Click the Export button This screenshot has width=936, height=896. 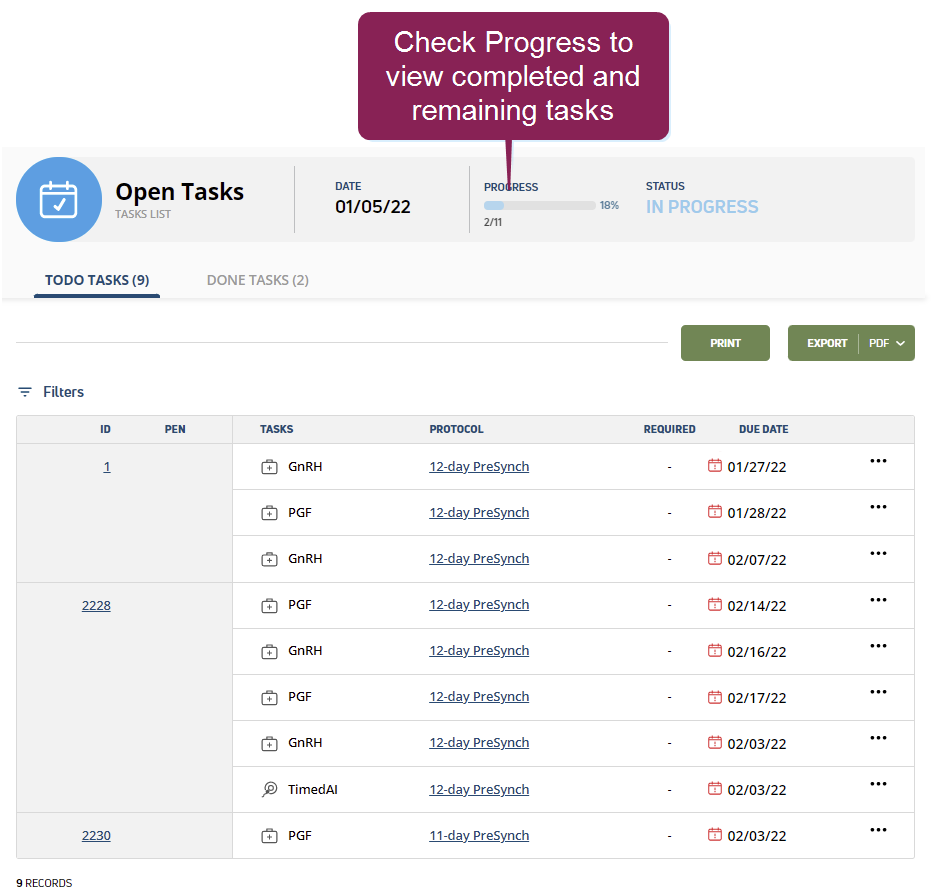pos(826,343)
